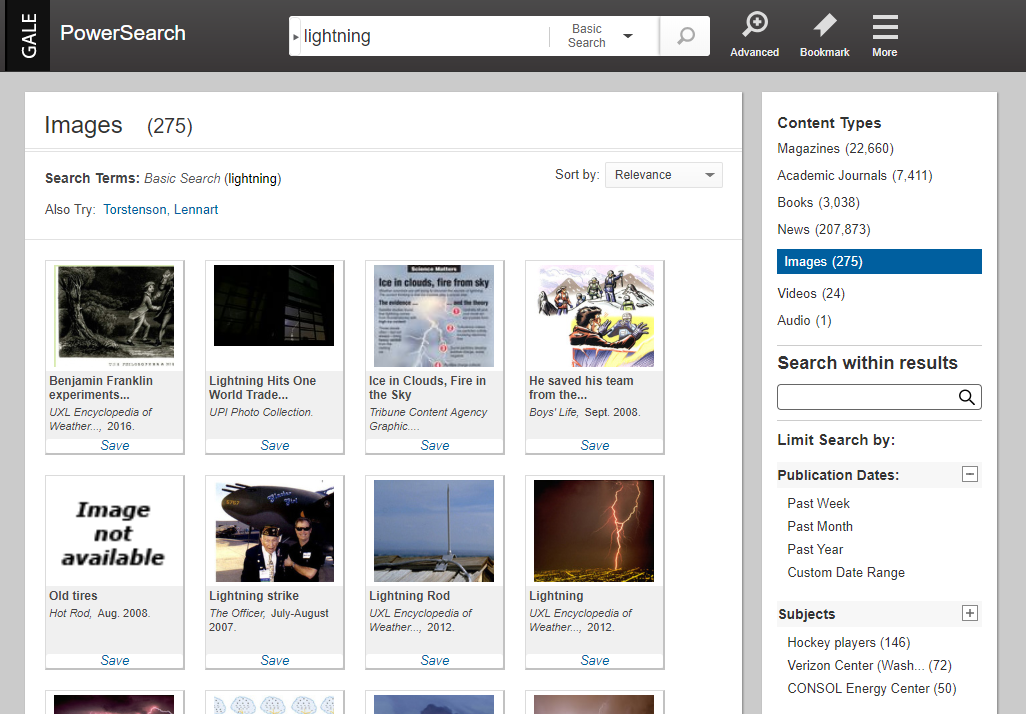Select the Academic Journals content type
The image size is (1026, 714).
click(855, 175)
